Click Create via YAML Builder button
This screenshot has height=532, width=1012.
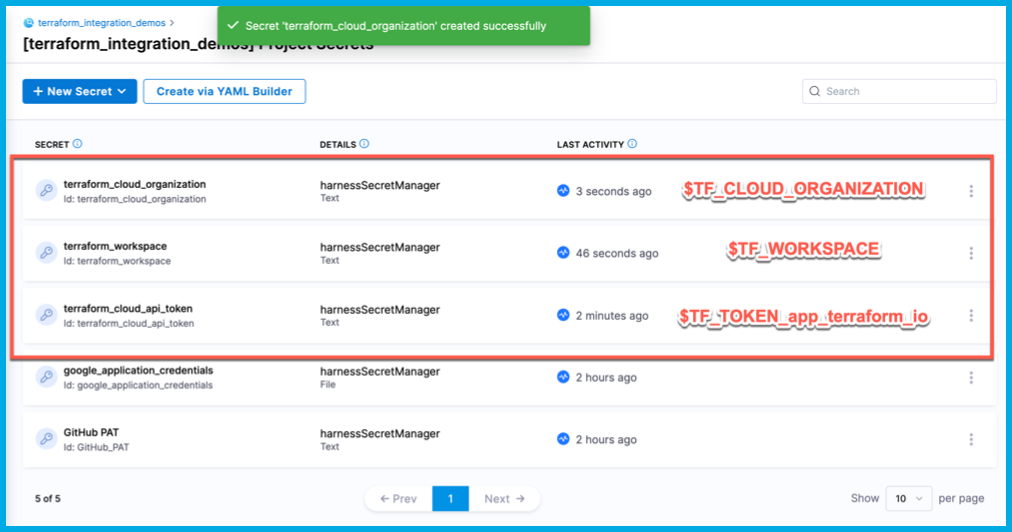[x=224, y=91]
